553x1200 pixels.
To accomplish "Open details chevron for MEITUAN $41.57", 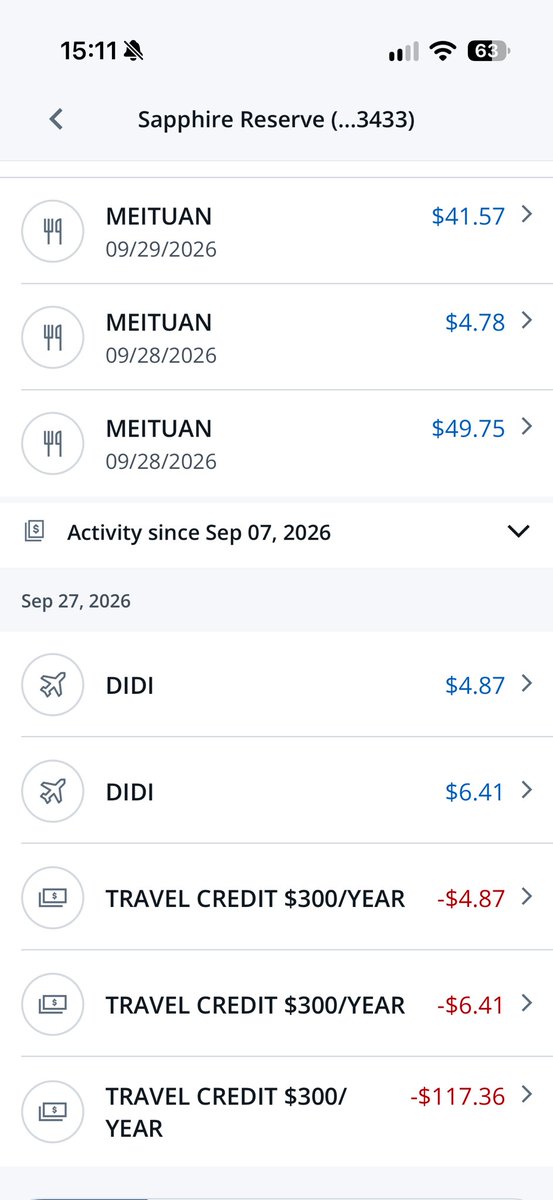I will point(527,214).
